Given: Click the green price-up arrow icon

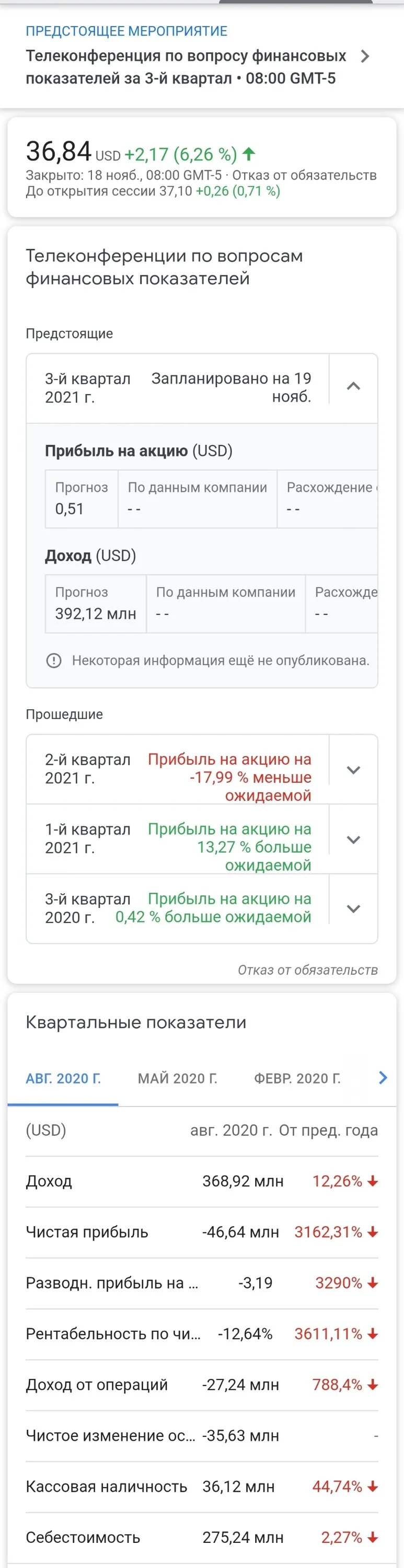Looking at the screenshot, I should point(249,154).
